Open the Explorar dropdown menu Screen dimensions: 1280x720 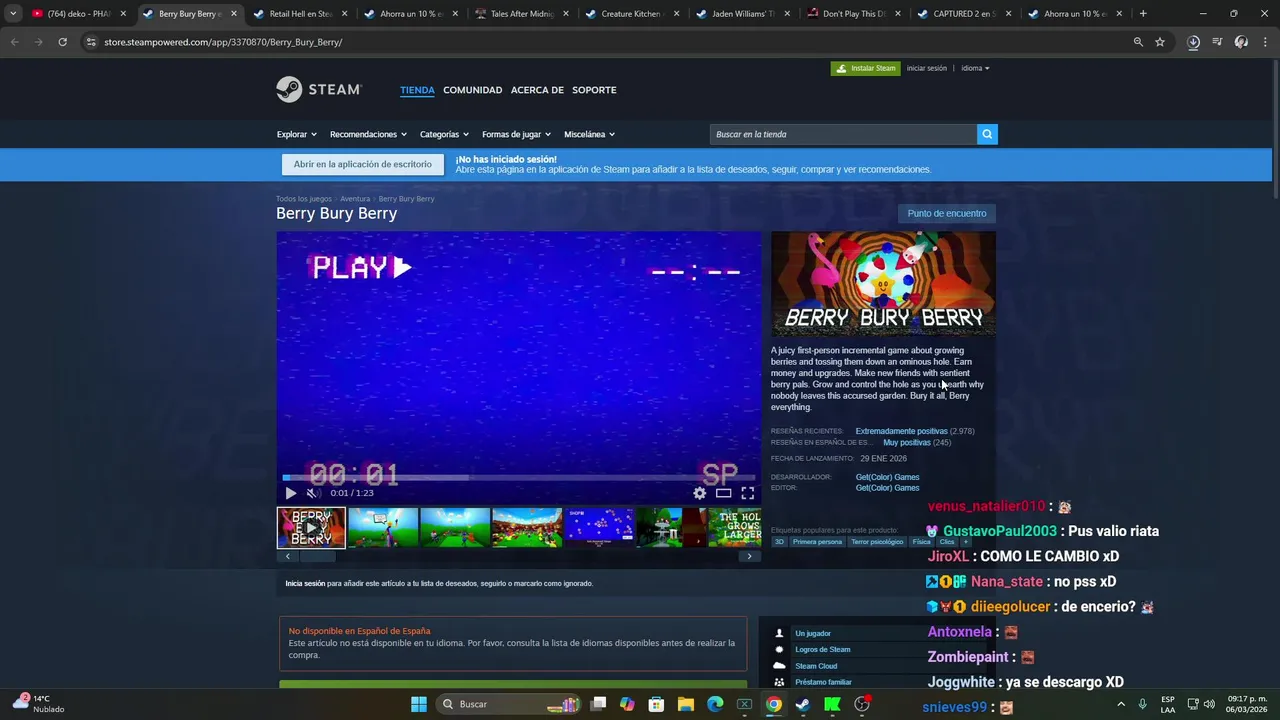coord(297,134)
